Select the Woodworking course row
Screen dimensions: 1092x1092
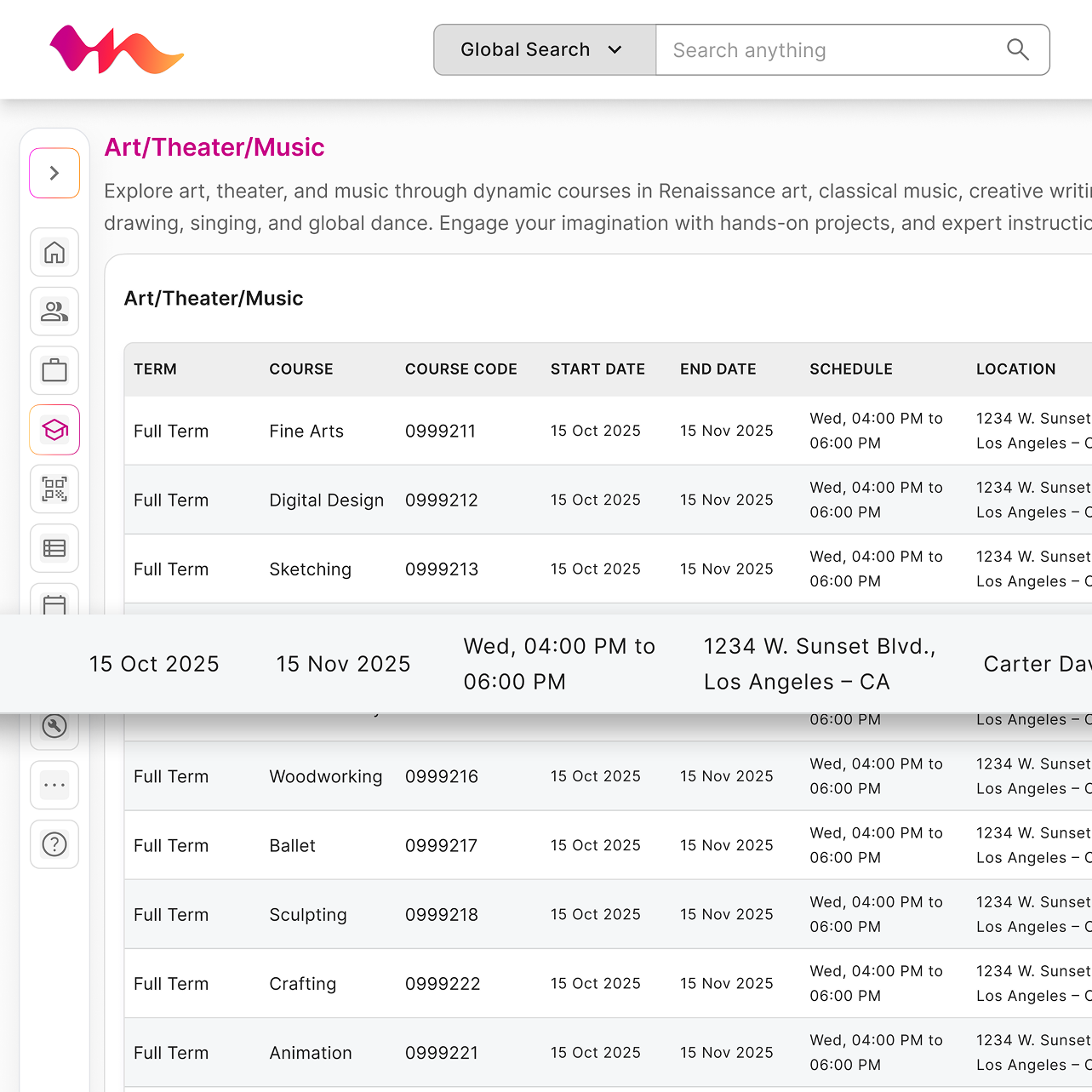click(x=325, y=777)
